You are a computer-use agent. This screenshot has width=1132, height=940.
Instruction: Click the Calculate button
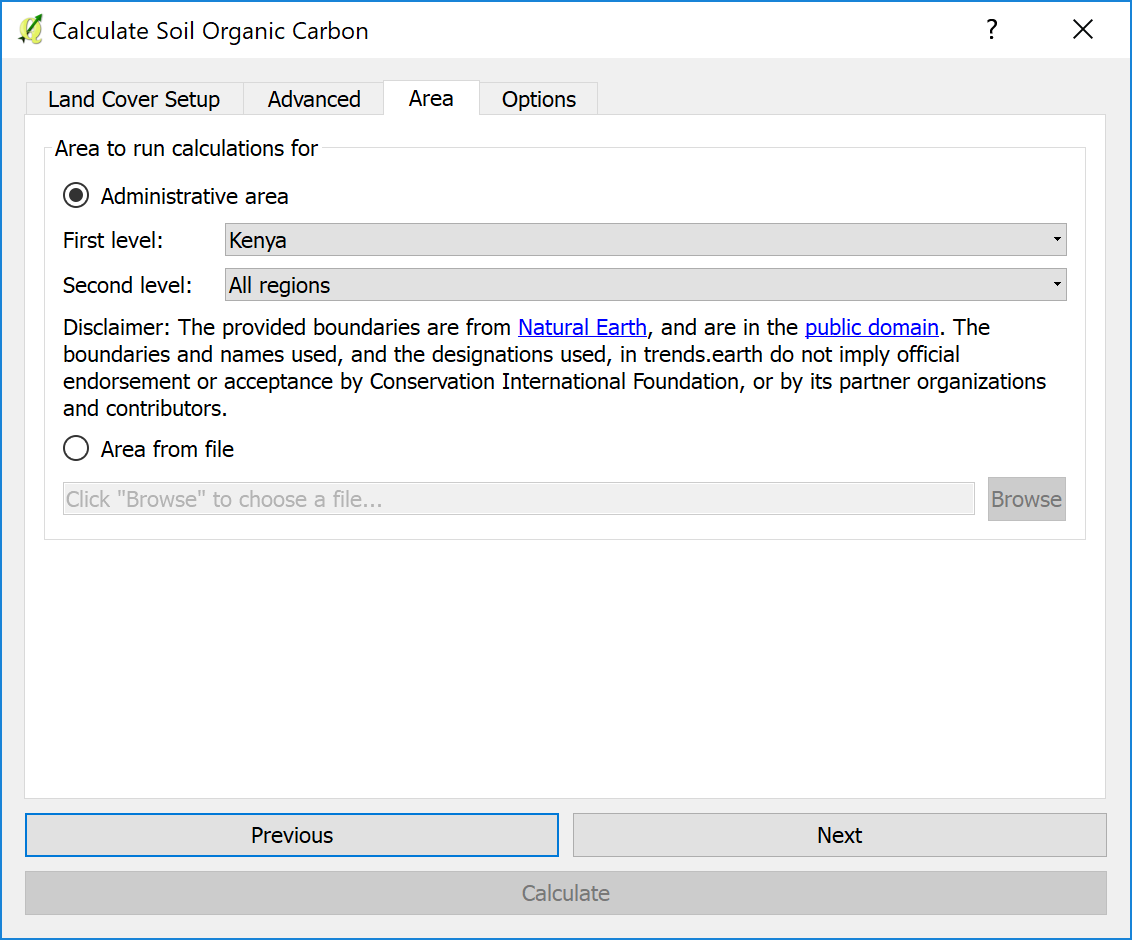click(x=565, y=893)
